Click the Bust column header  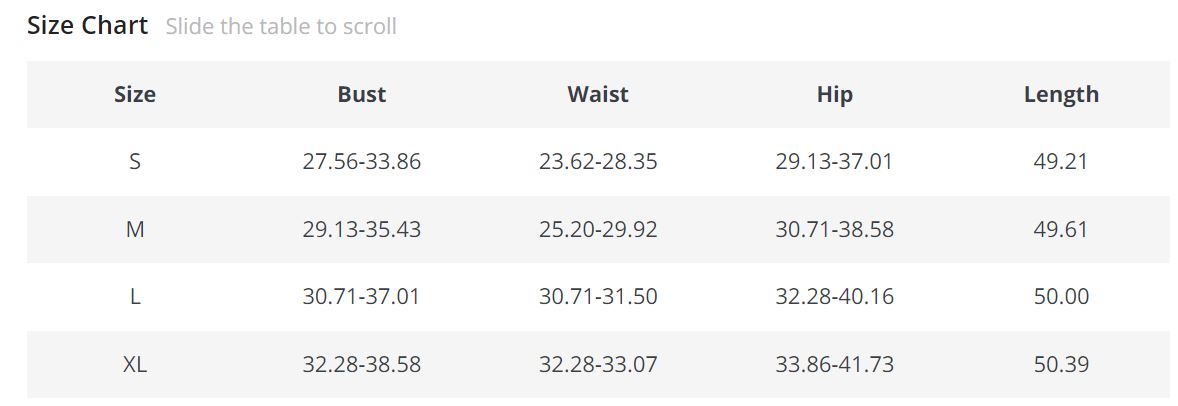[x=361, y=94]
